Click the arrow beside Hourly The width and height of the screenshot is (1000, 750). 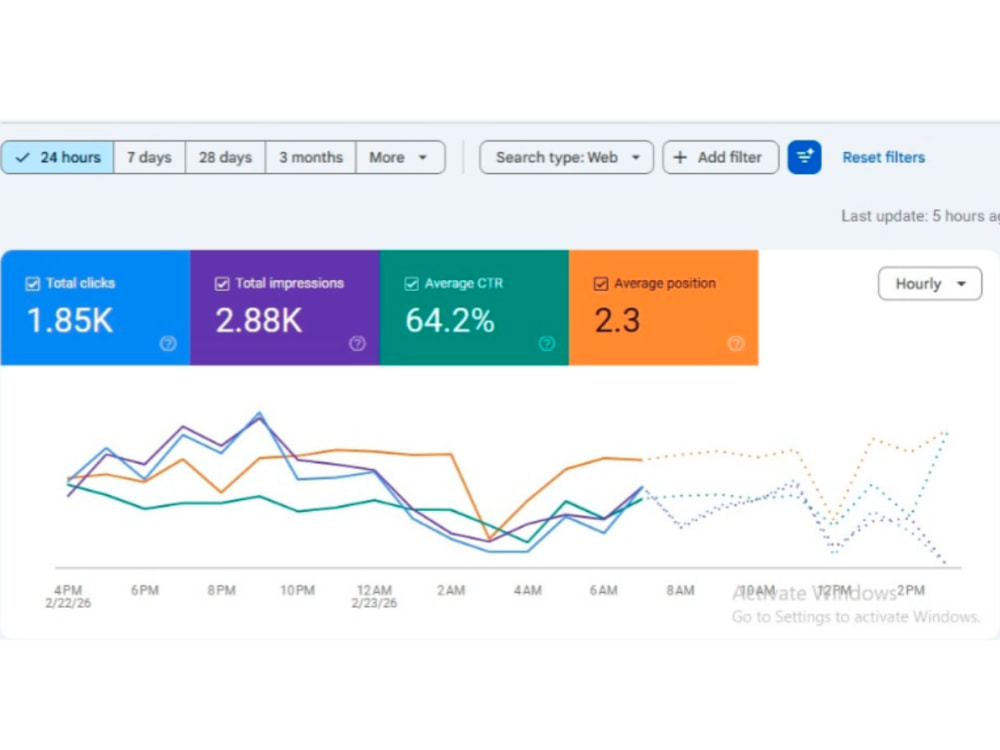pos(961,284)
